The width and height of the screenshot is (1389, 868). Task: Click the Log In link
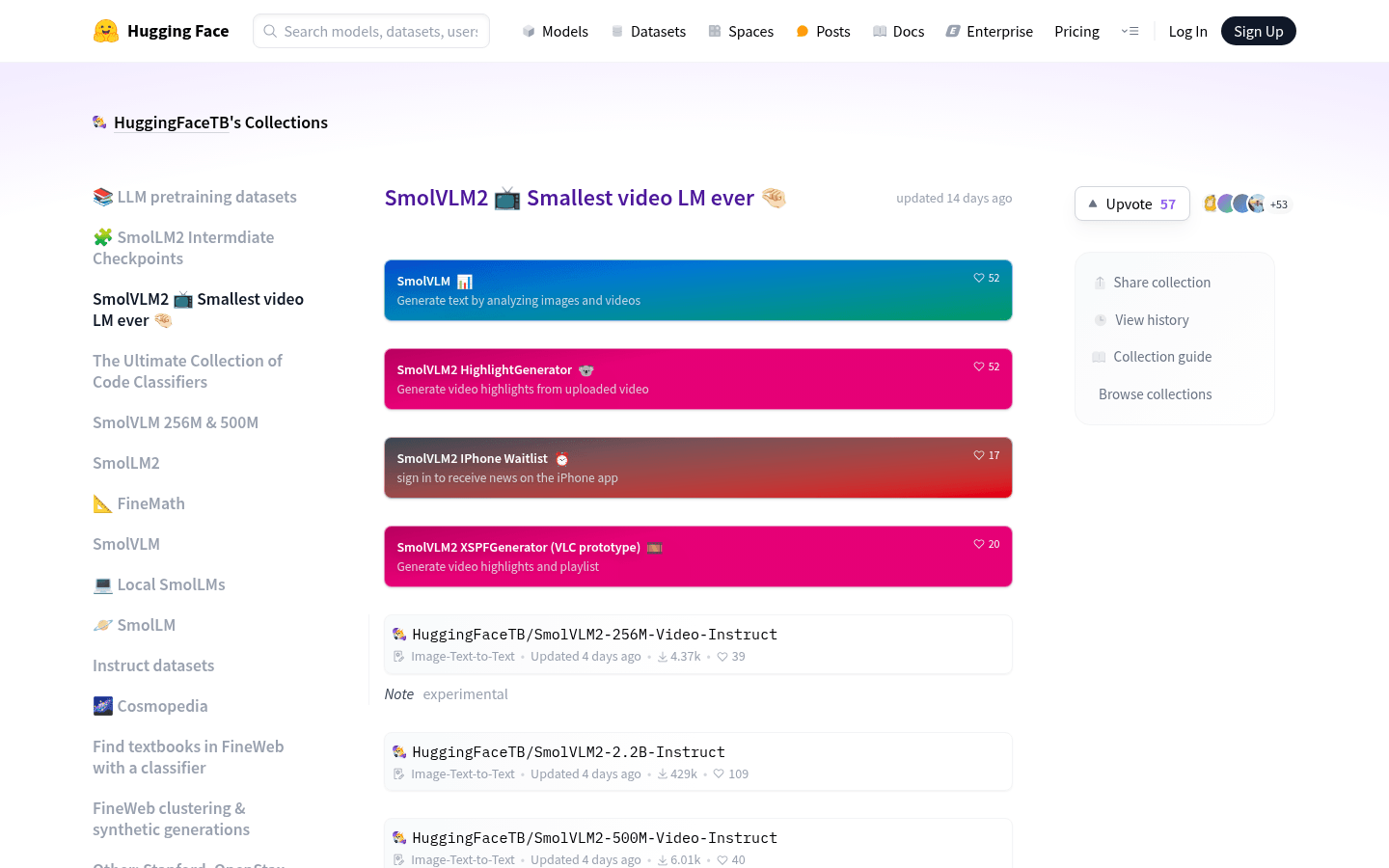coord(1187,31)
